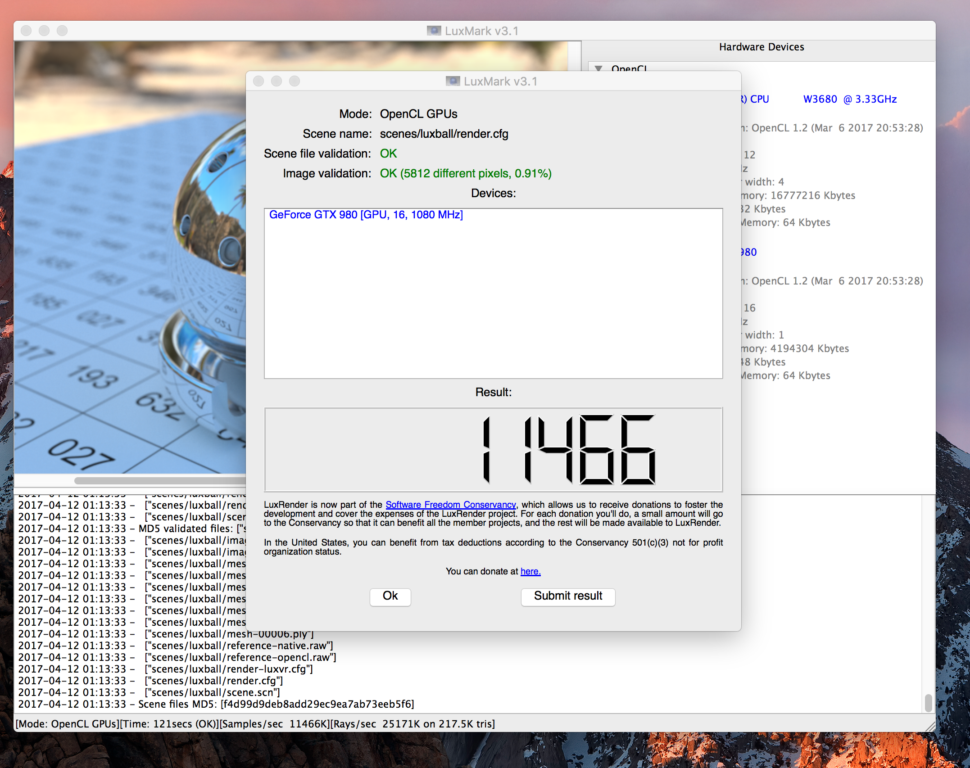Close the main LuxMark window
The width and height of the screenshot is (970, 768).
point(26,30)
